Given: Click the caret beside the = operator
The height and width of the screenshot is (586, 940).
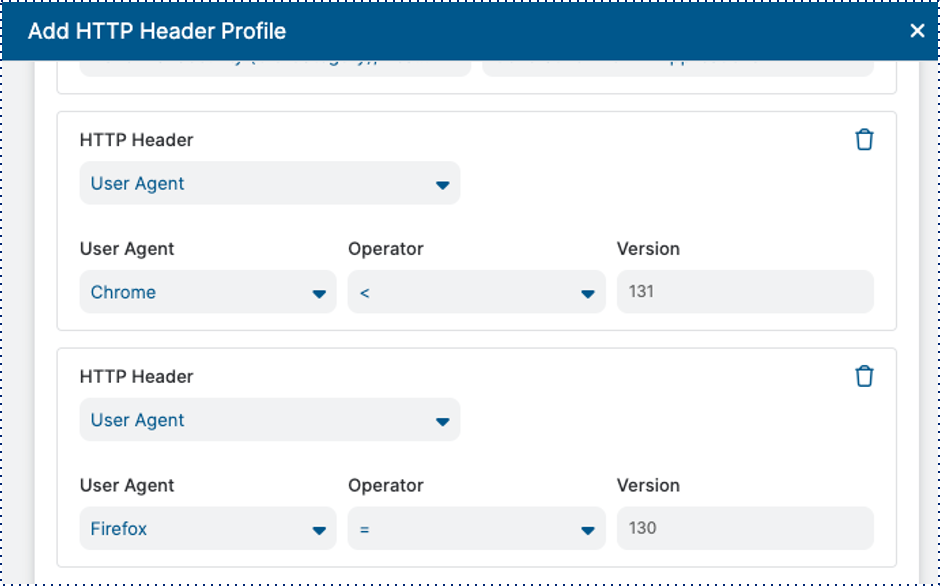Looking at the screenshot, I should (588, 530).
